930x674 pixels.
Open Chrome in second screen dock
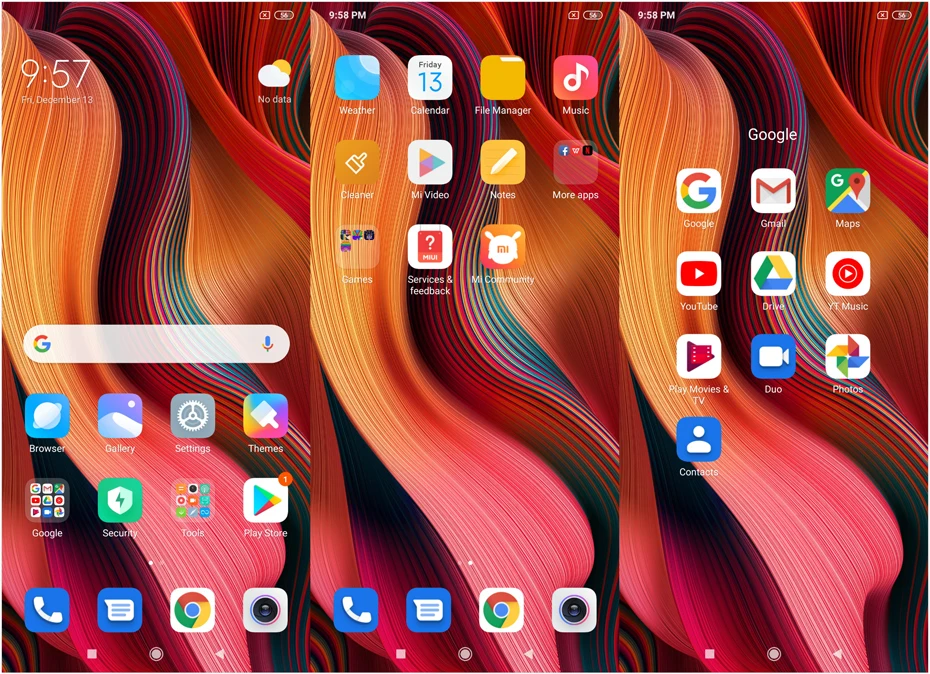(501, 610)
